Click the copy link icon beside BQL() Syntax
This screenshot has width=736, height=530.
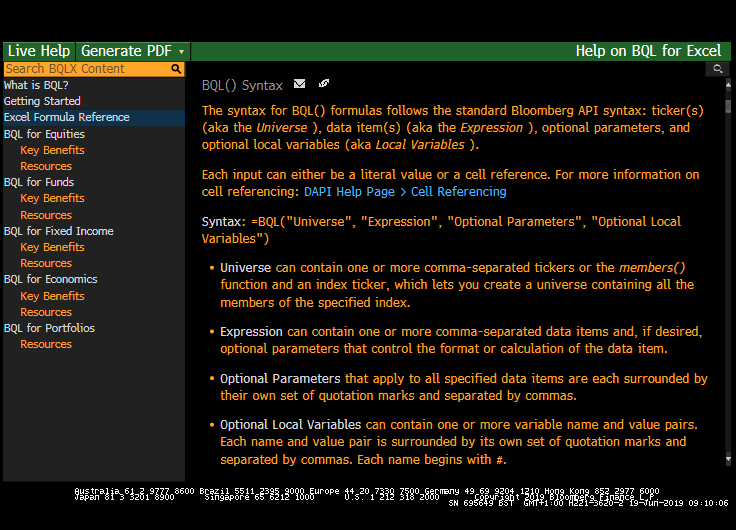(x=324, y=84)
